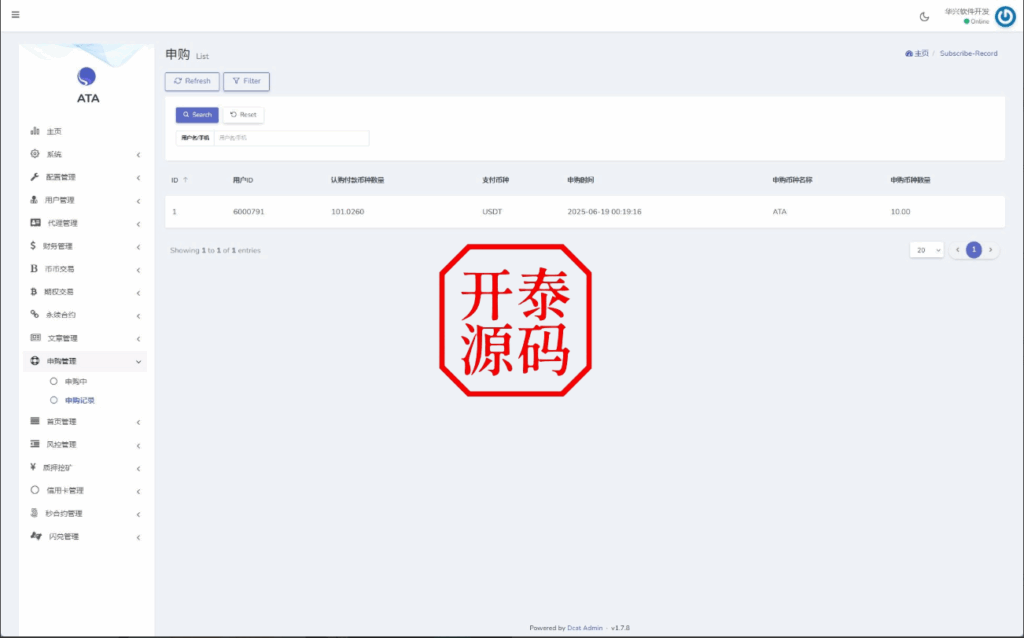Click the ID card icon for 代理管理
The height and width of the screenshot is (638, 1024).
35,223
